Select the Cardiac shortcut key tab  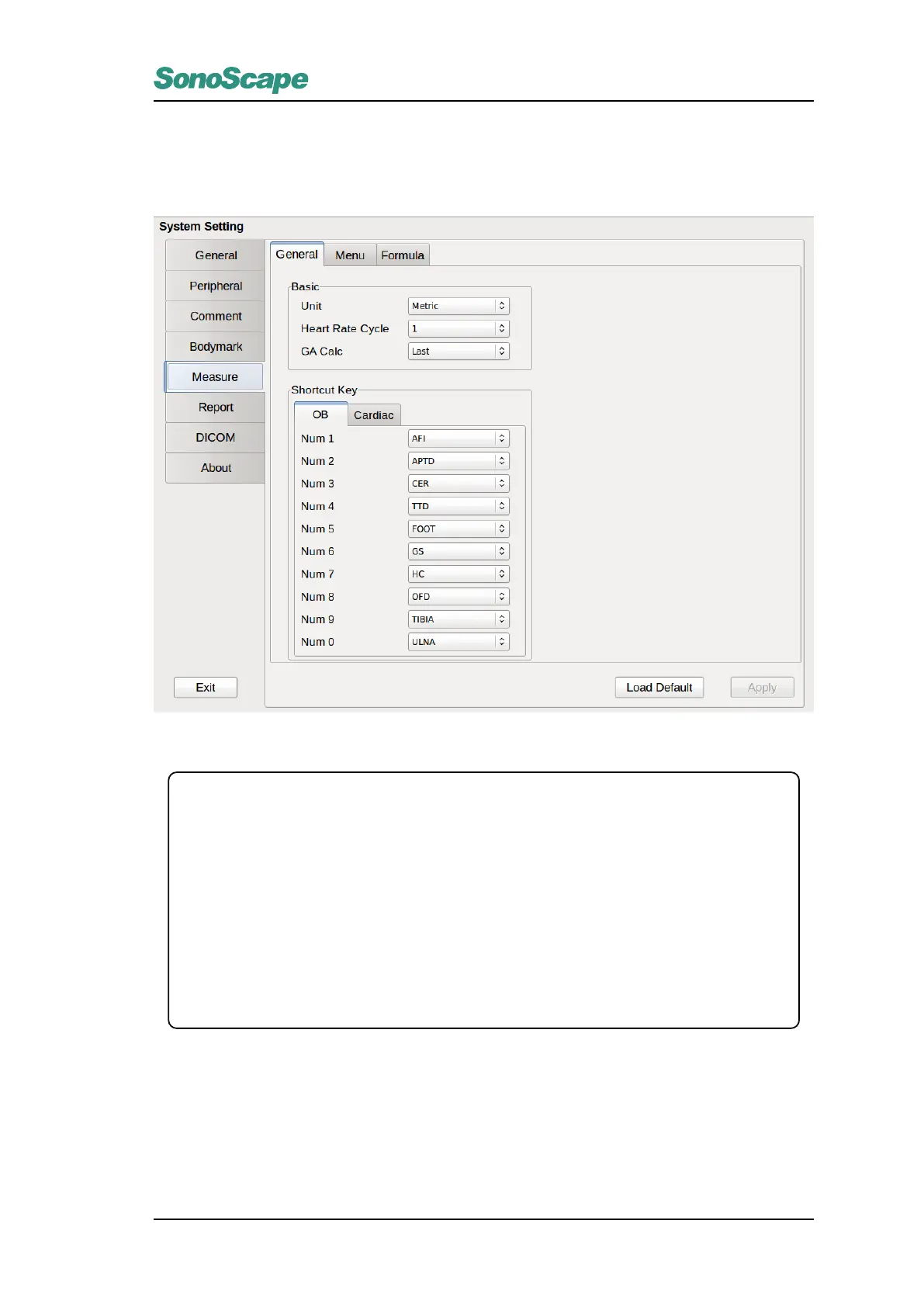(x=374, y=415)
